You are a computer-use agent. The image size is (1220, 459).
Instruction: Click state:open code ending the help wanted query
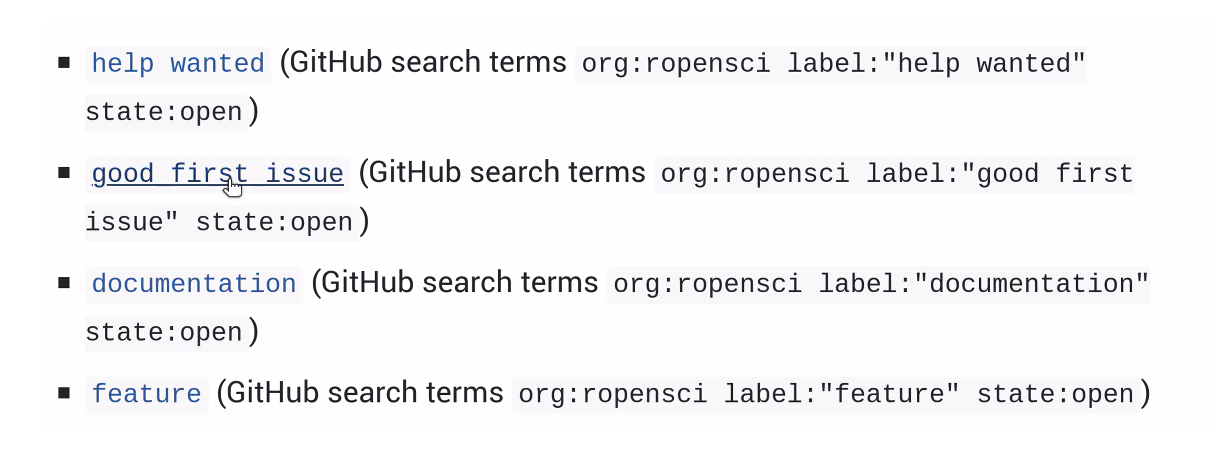coord(163,112)
